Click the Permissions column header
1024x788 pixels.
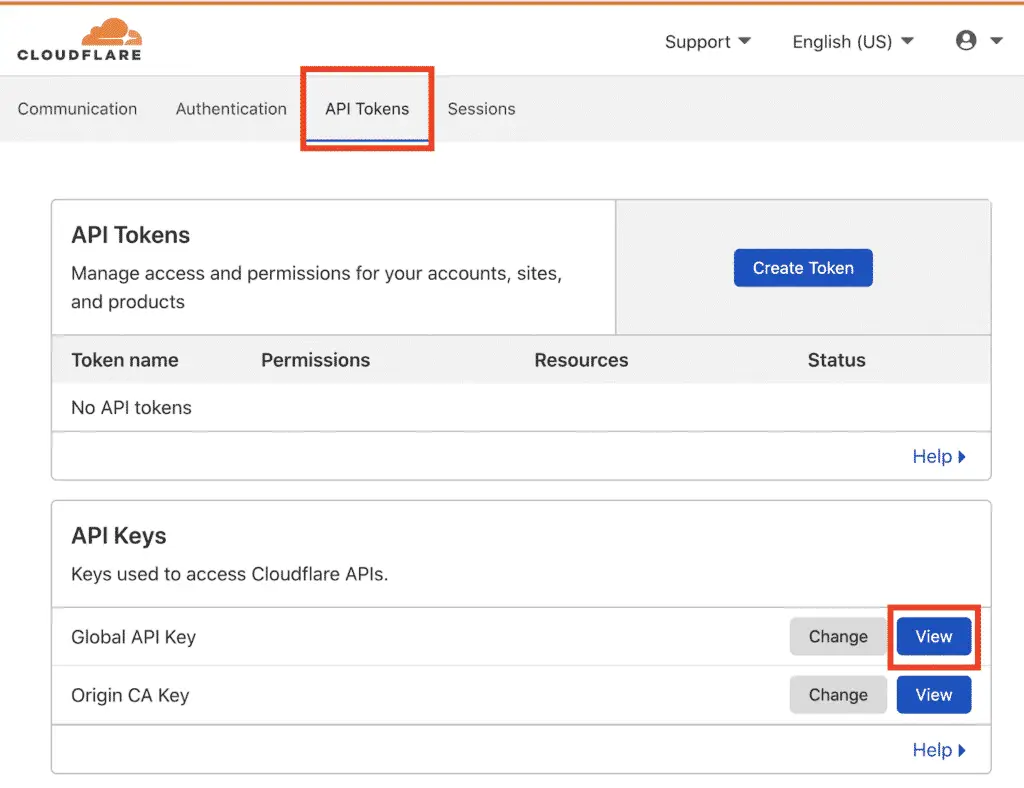315,360
